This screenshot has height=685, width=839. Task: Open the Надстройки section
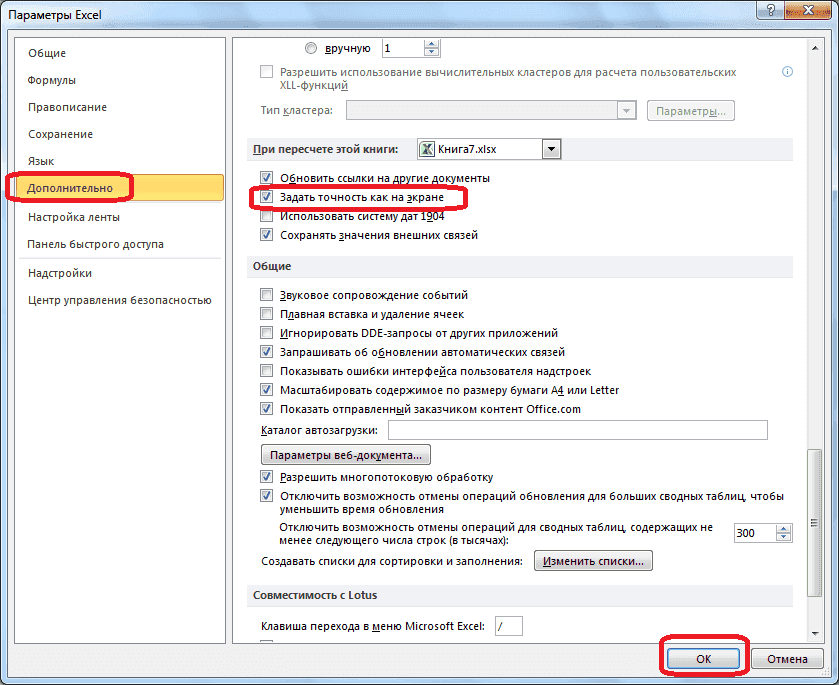pyautogui.click(x=59, y=271)
